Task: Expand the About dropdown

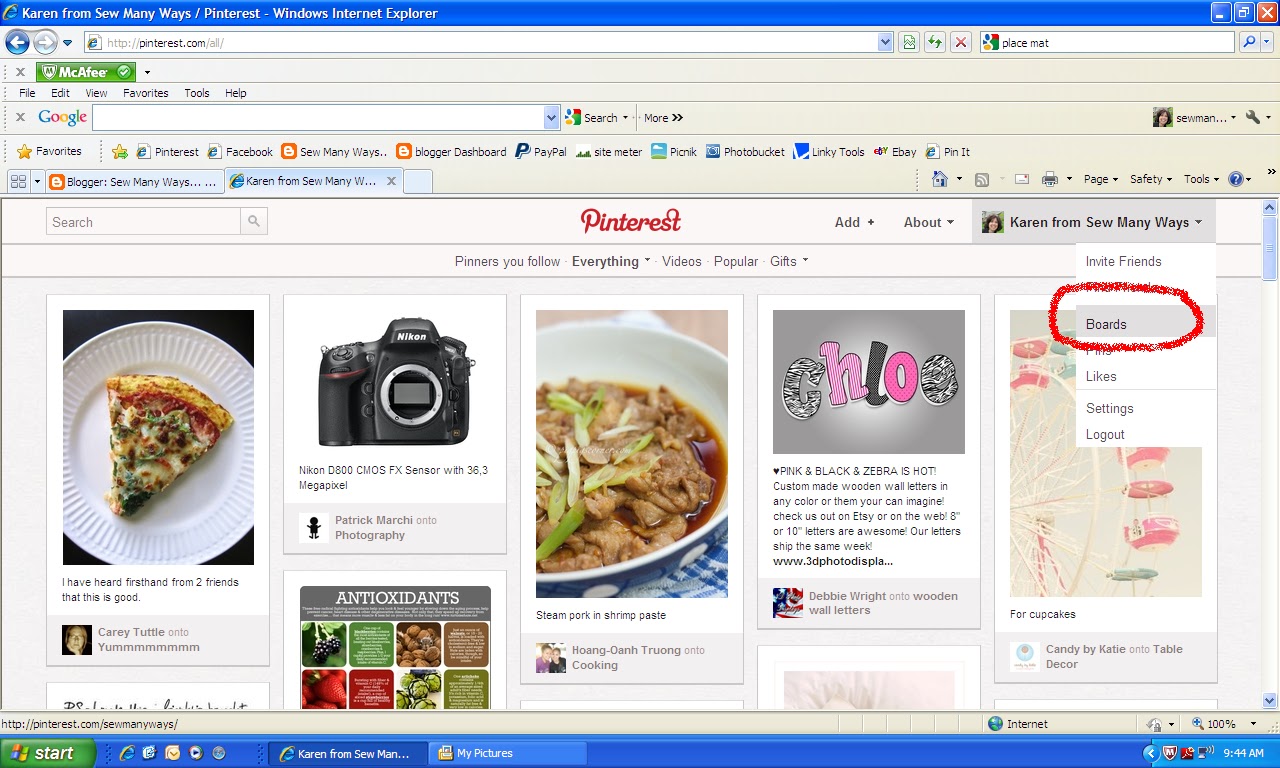Action: point(928,222)
